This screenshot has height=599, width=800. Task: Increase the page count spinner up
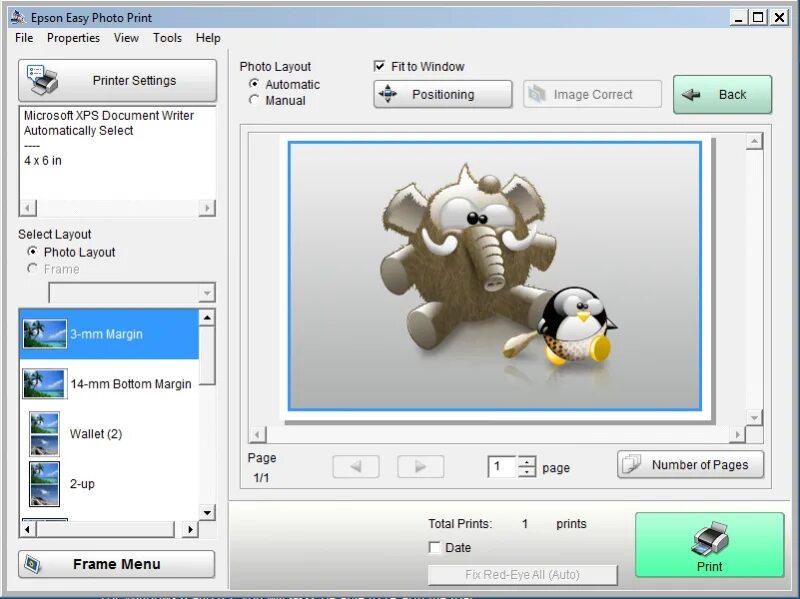coord(527,461)
